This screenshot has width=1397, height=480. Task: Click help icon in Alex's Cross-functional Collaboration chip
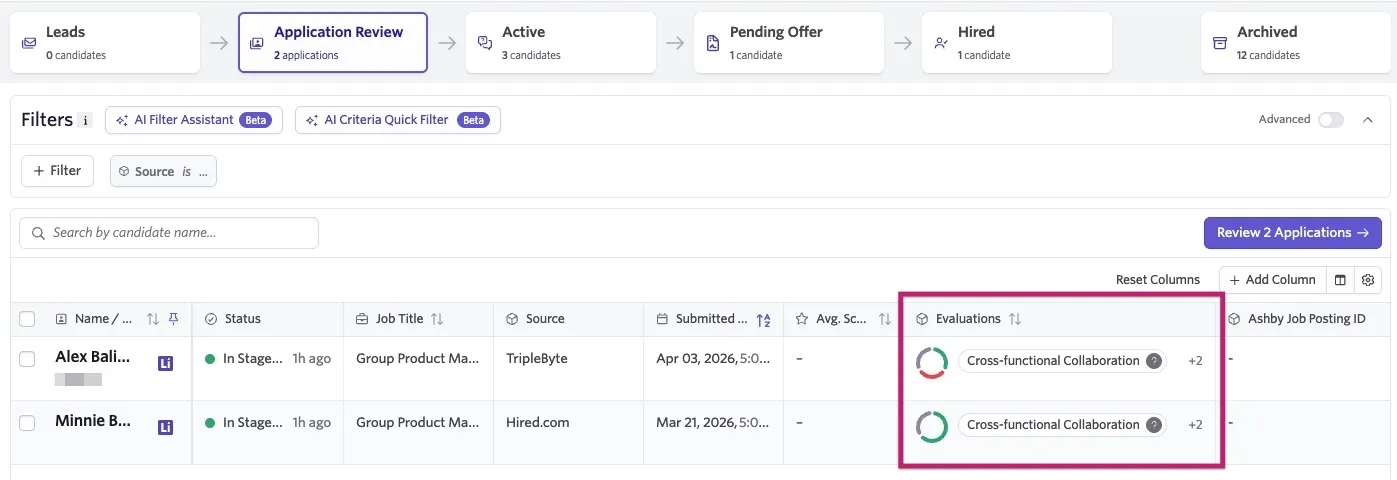coord(1154,361)
